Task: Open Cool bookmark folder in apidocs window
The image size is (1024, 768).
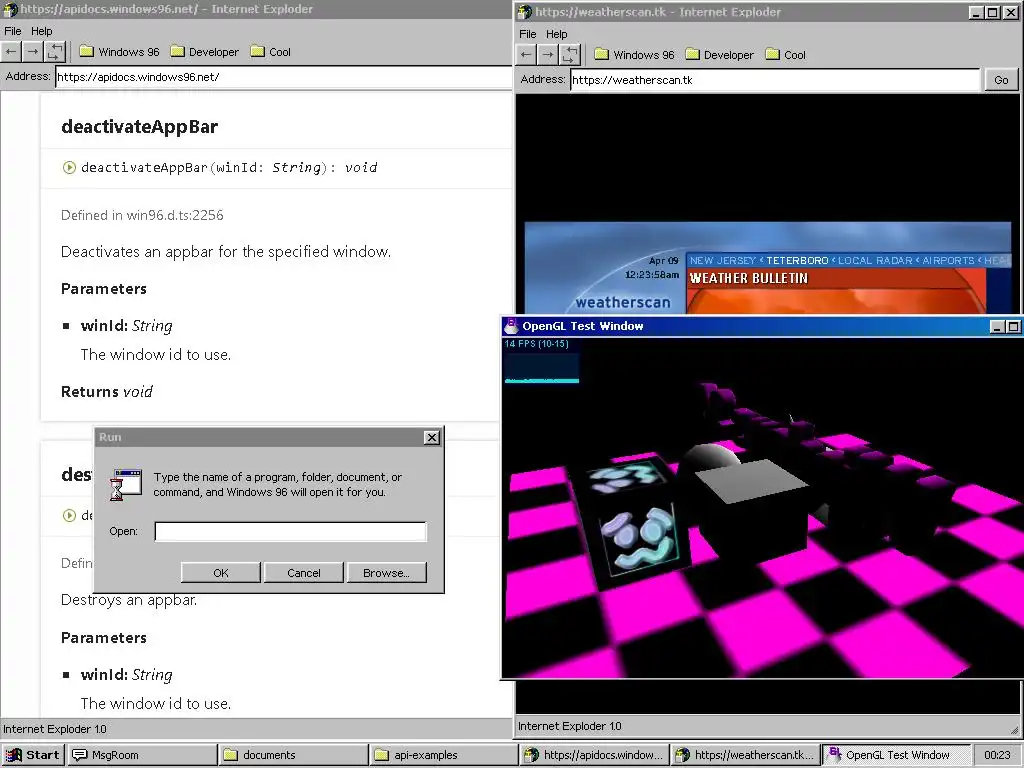Action: 271,52
